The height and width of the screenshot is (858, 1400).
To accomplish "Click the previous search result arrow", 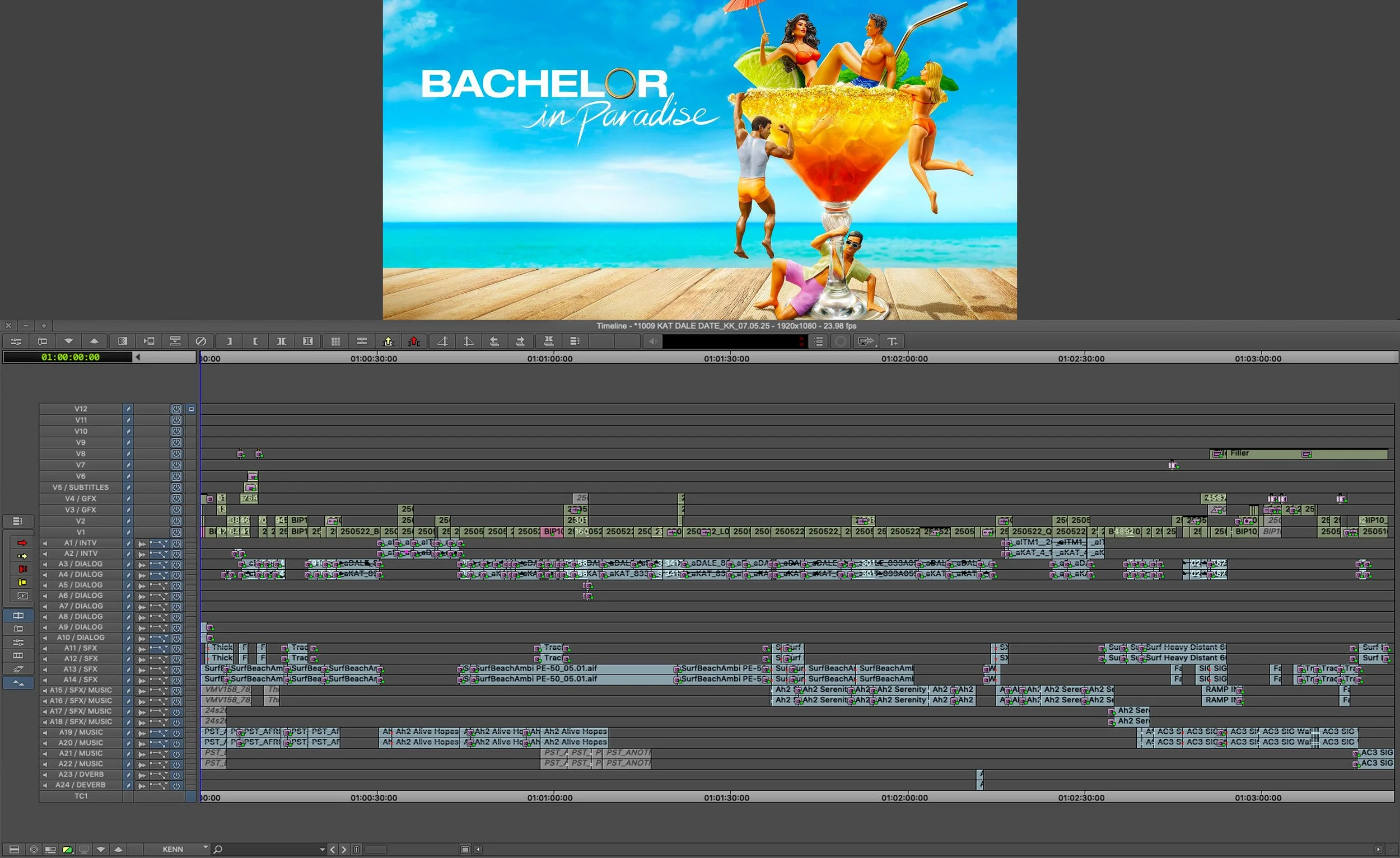I will (x=333, y=850).
